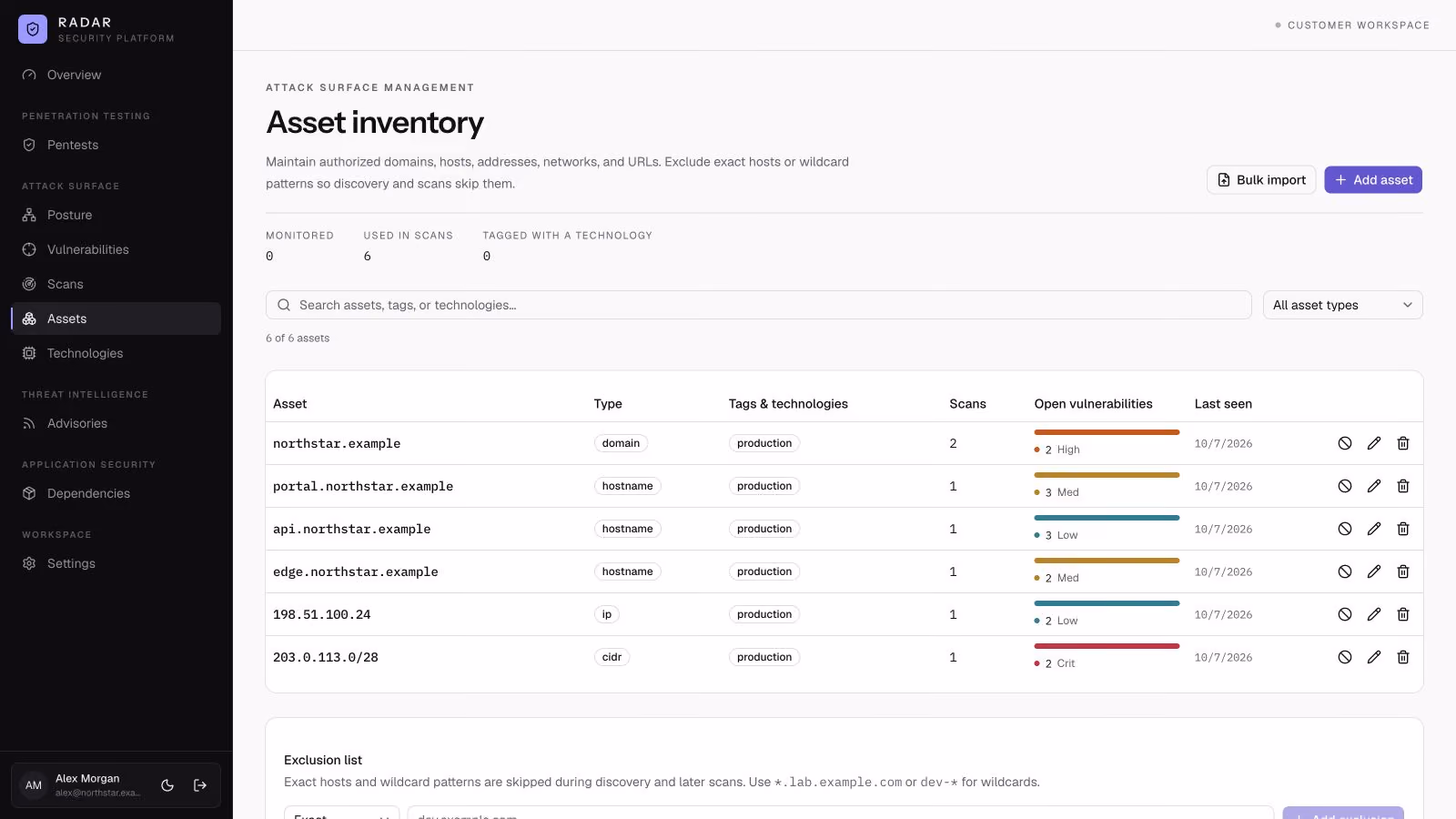Screen dimensions: 1456x819
Task: Exclude the portal.northstar.example asset
Action: tap(1345, 486)
